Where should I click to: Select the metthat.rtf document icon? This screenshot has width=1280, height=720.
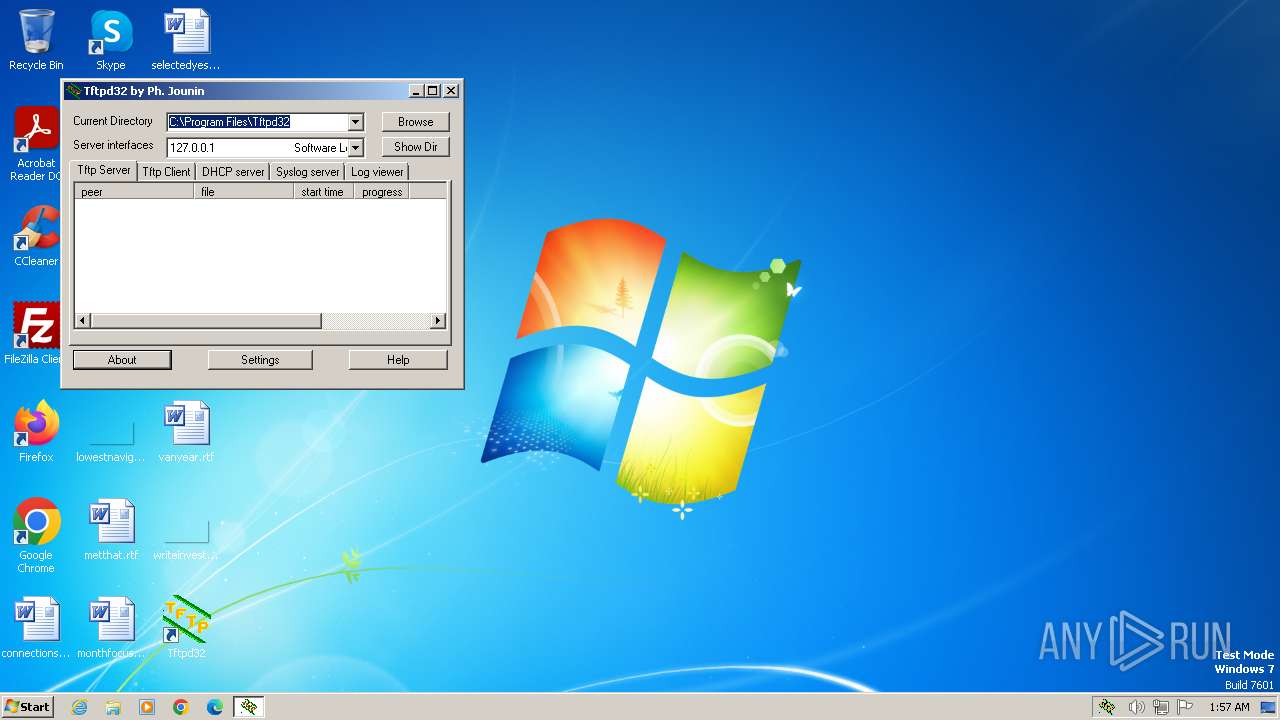tap(110, 530)
